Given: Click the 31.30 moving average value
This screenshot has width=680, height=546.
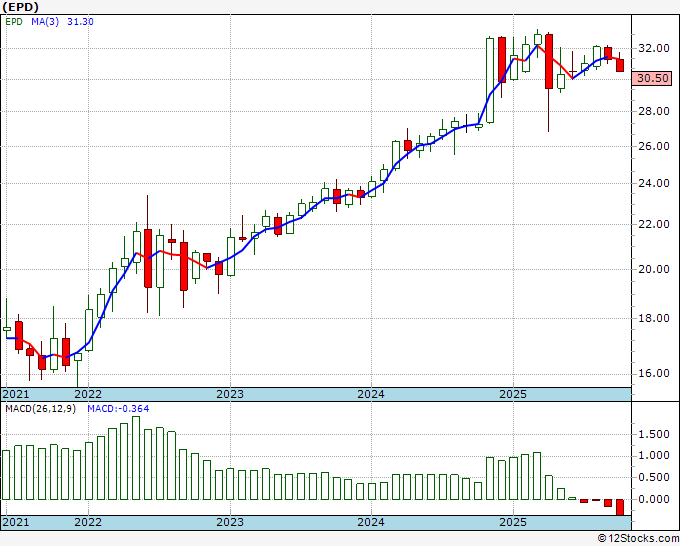Looking at the screenshot, I should (x=80, y=22).
